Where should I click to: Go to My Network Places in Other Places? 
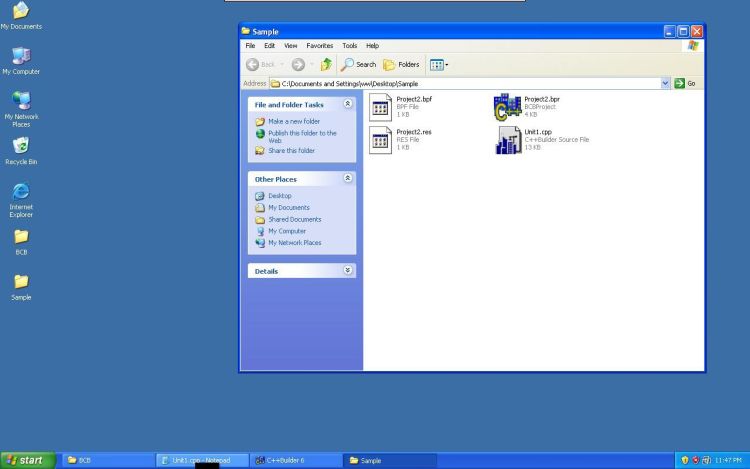295,243
